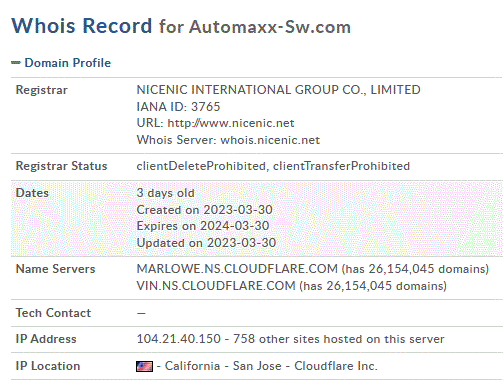Click the http://www.nicenic.net URL
Viewport: 504px width, 387px height.
(x=231, y=123)
